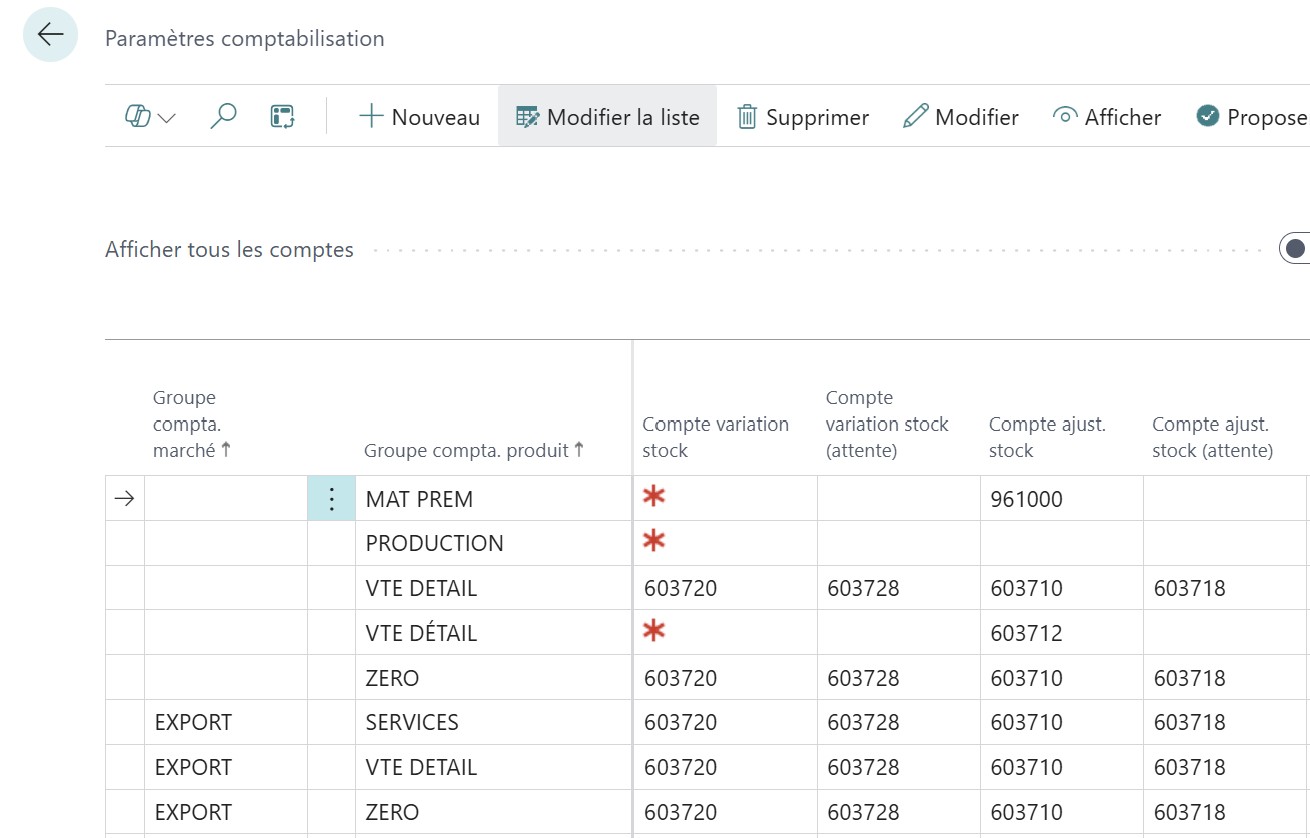Select the row arrow beside MAT PREM
The width and height of the screenshot is (1310, 838).
point(124,499)
